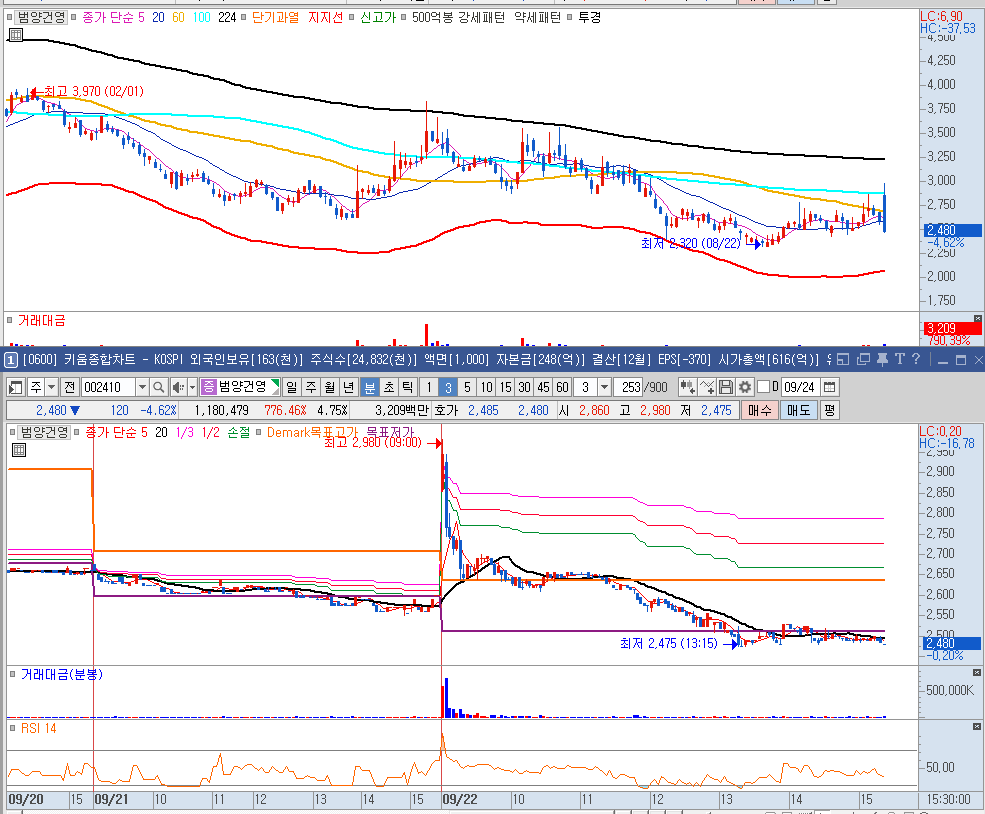Screen dimensions: 985x814
Task: Click the 신고가 indicator label
Action: click(378, 17)
